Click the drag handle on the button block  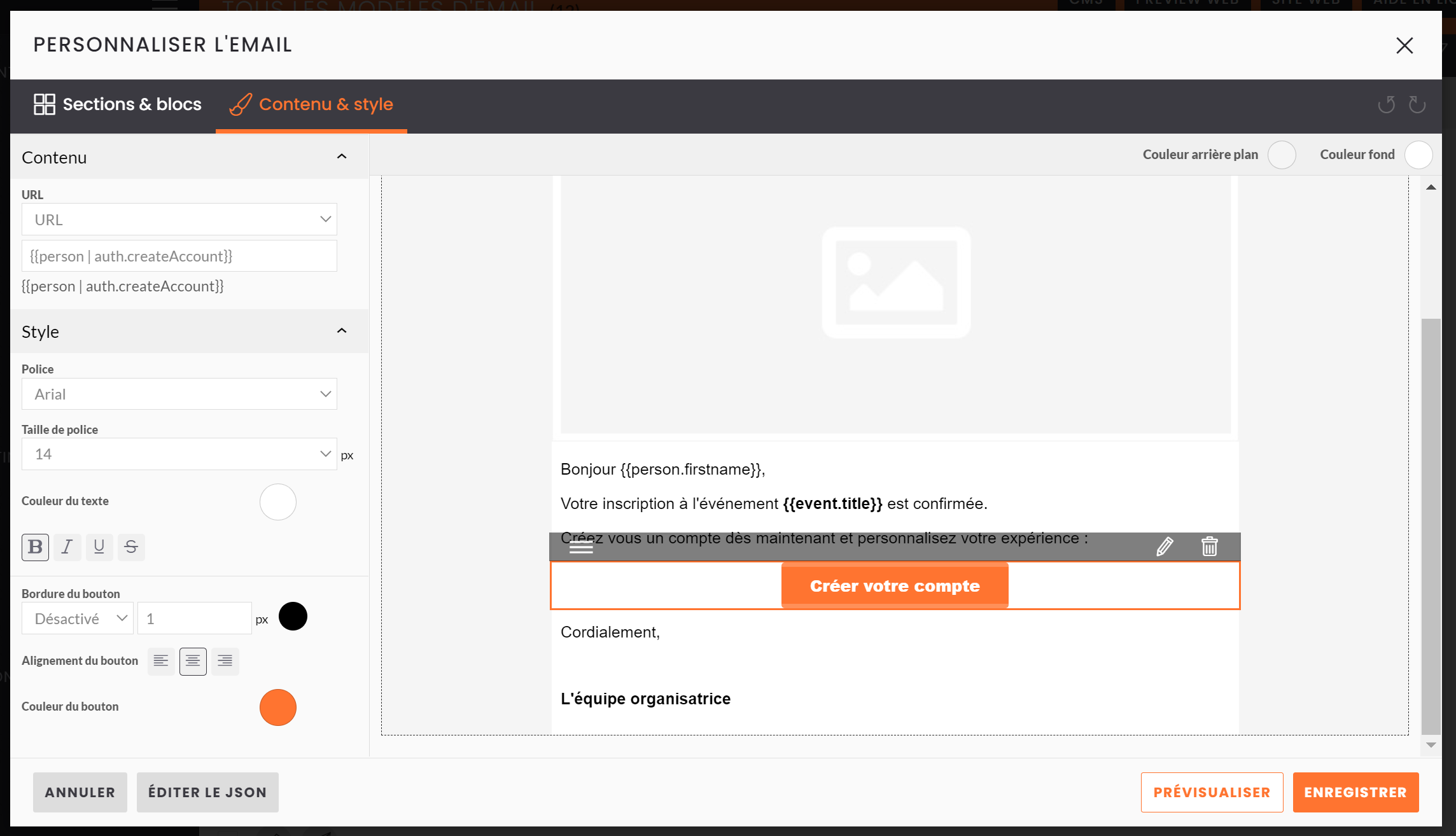point(581,547)
